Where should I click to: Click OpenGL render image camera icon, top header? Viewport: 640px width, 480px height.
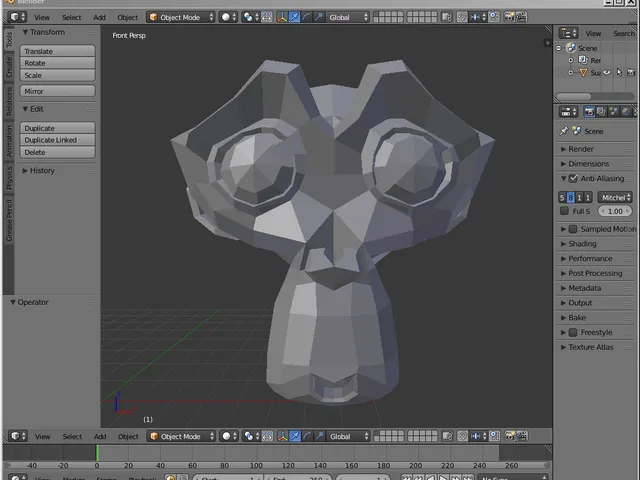[x=509, y=17]
